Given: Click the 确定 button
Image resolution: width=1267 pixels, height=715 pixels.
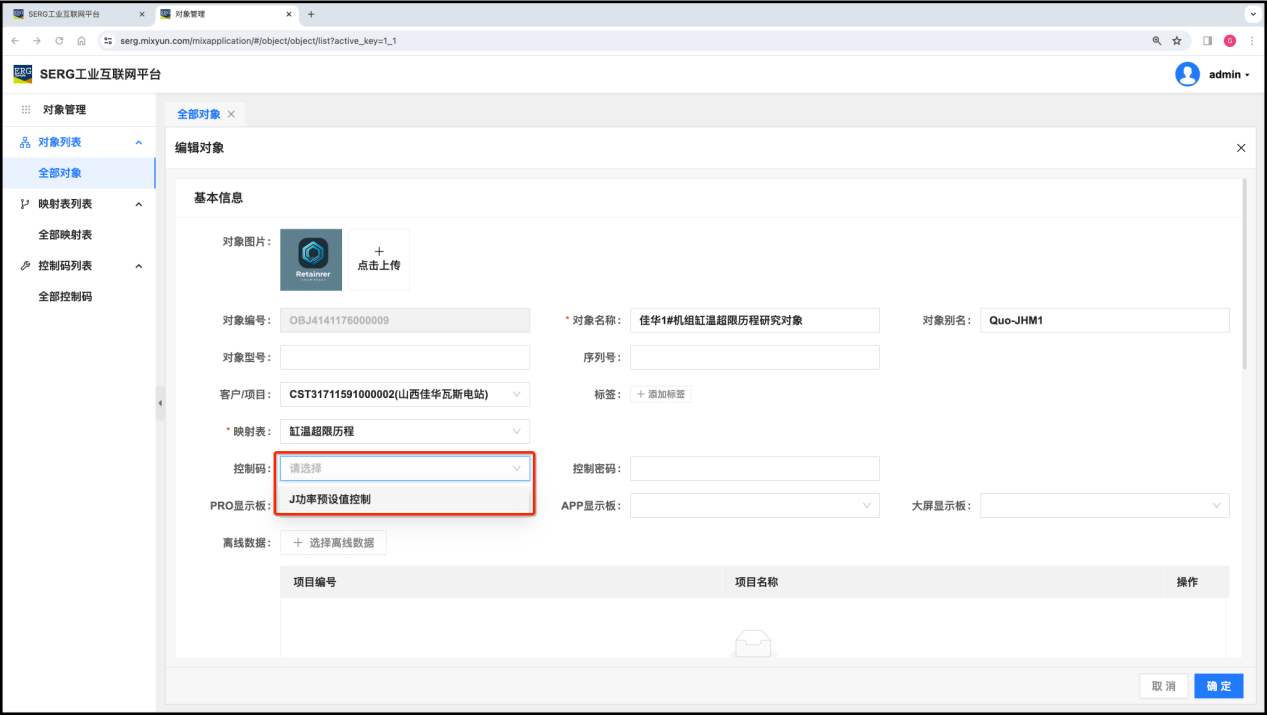Looking at the screenshot, I should (x=1218, y=686).
